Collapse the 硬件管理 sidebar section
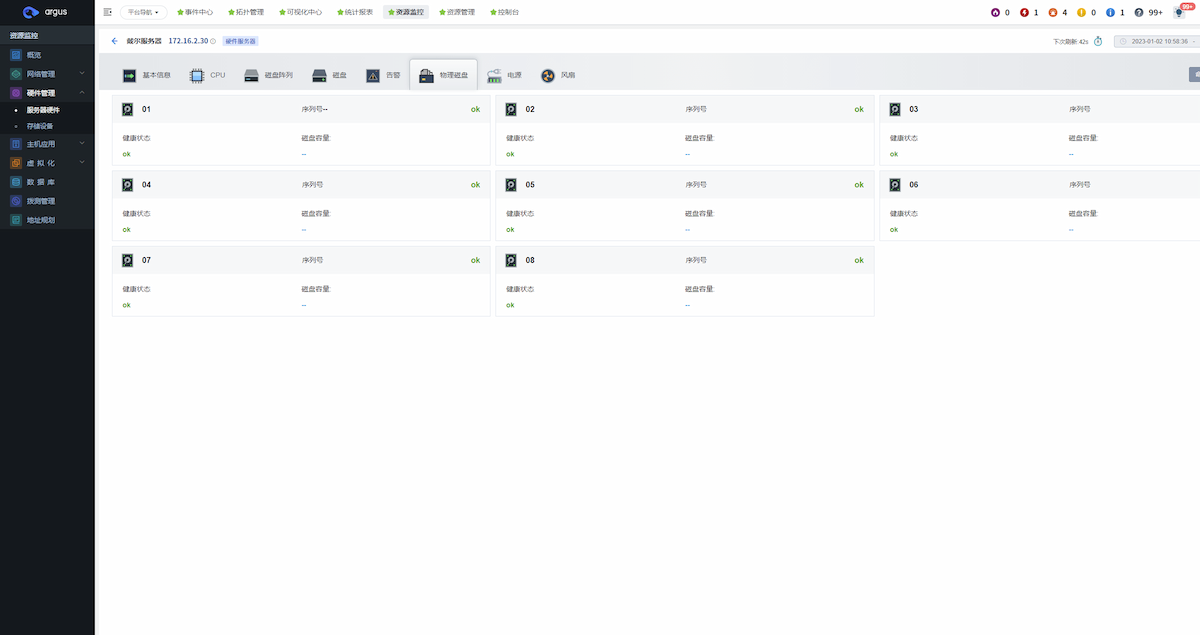 point(47,92)
